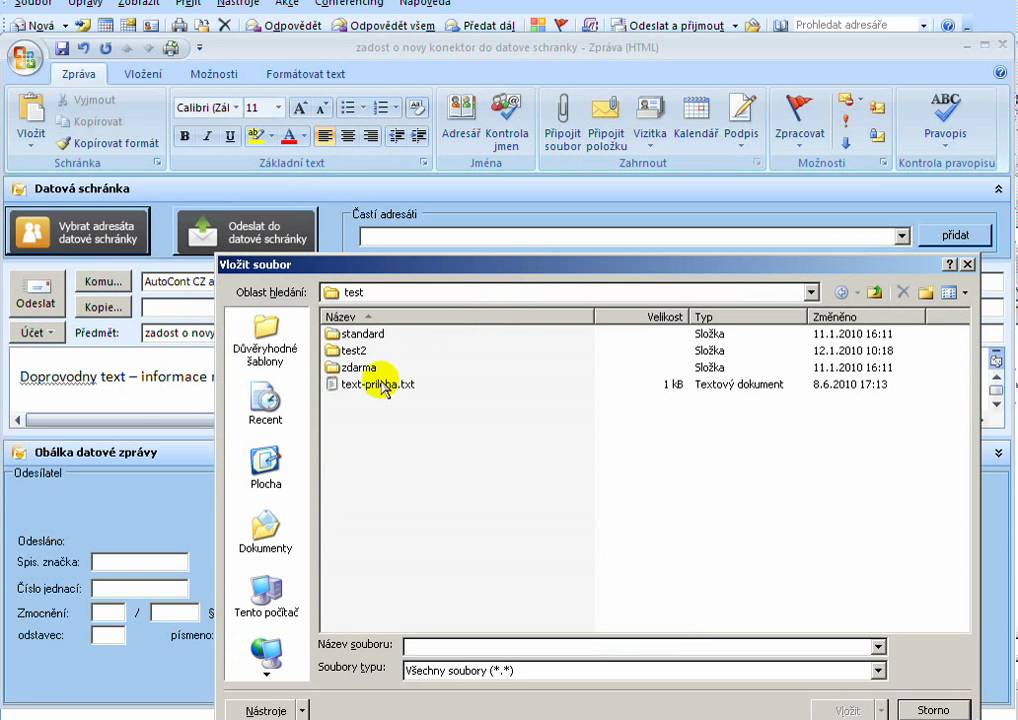Open bullet list options
Viewport: 1018px width, 720px height.
(x=363, y=108)
